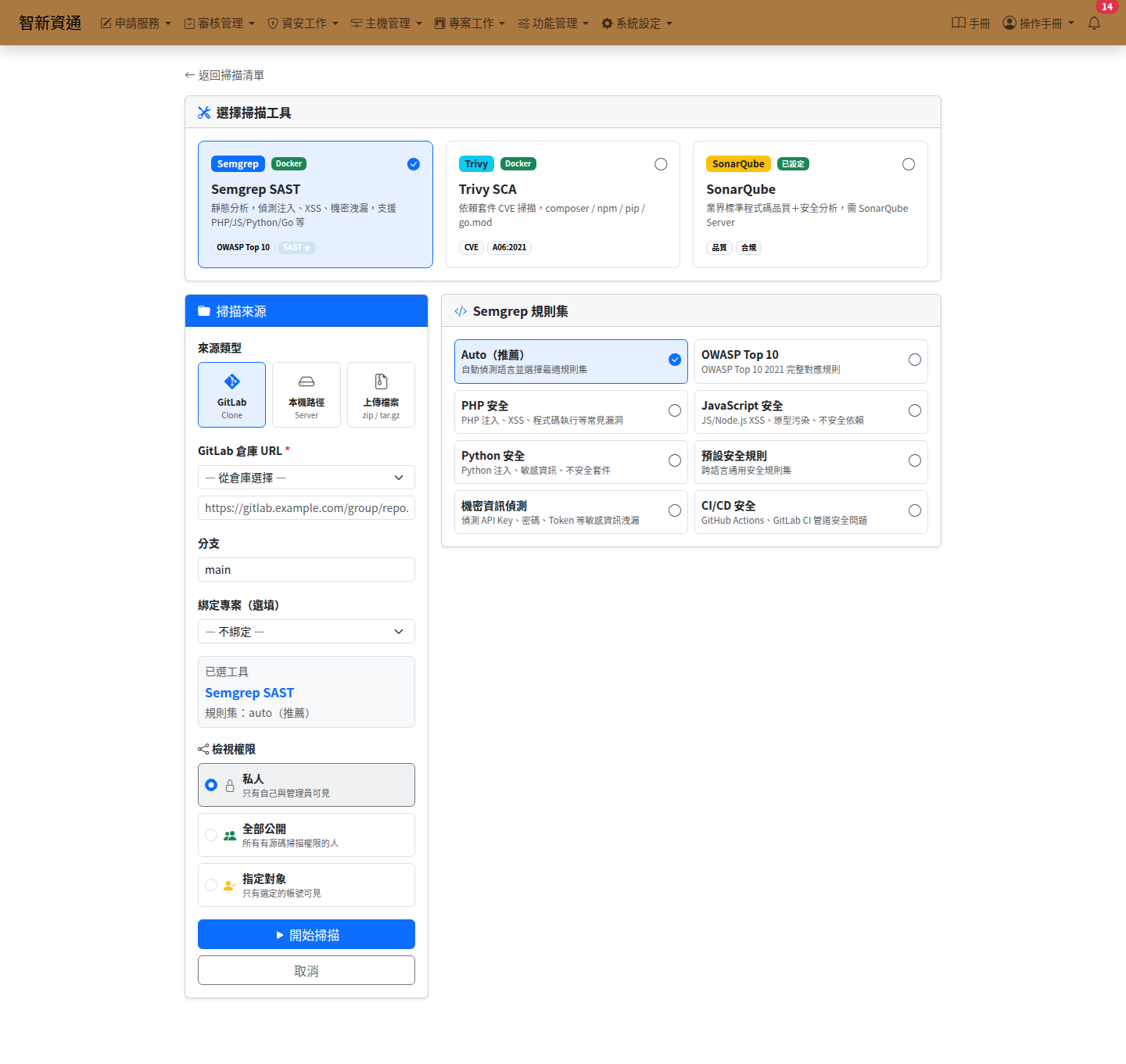Open the 從倉庫選擇 dropdown
Screen dimensions: 1126x1064
[x=307, y=478]
